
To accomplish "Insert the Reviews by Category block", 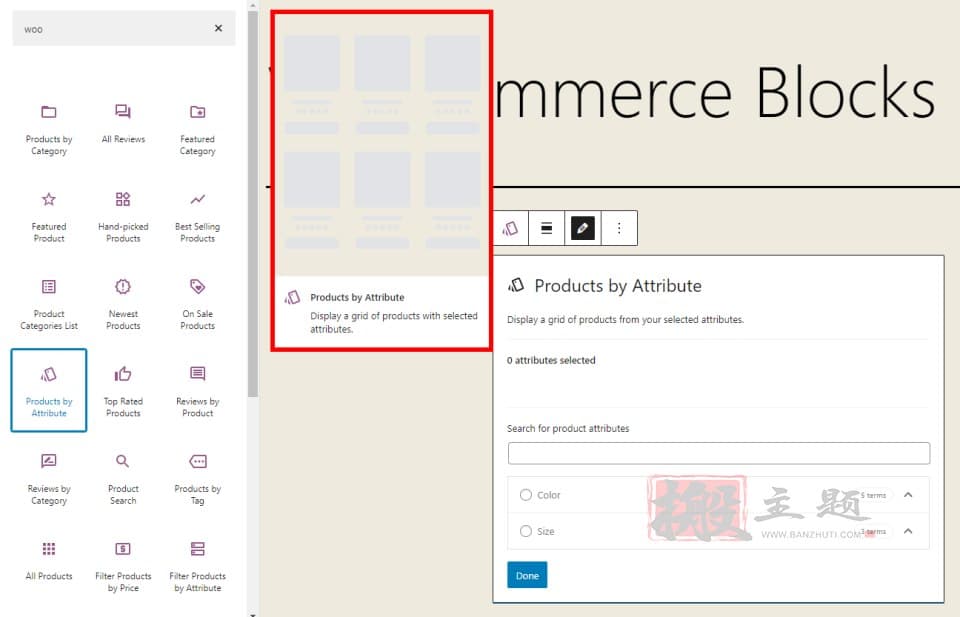I will (x=49, y=479).
